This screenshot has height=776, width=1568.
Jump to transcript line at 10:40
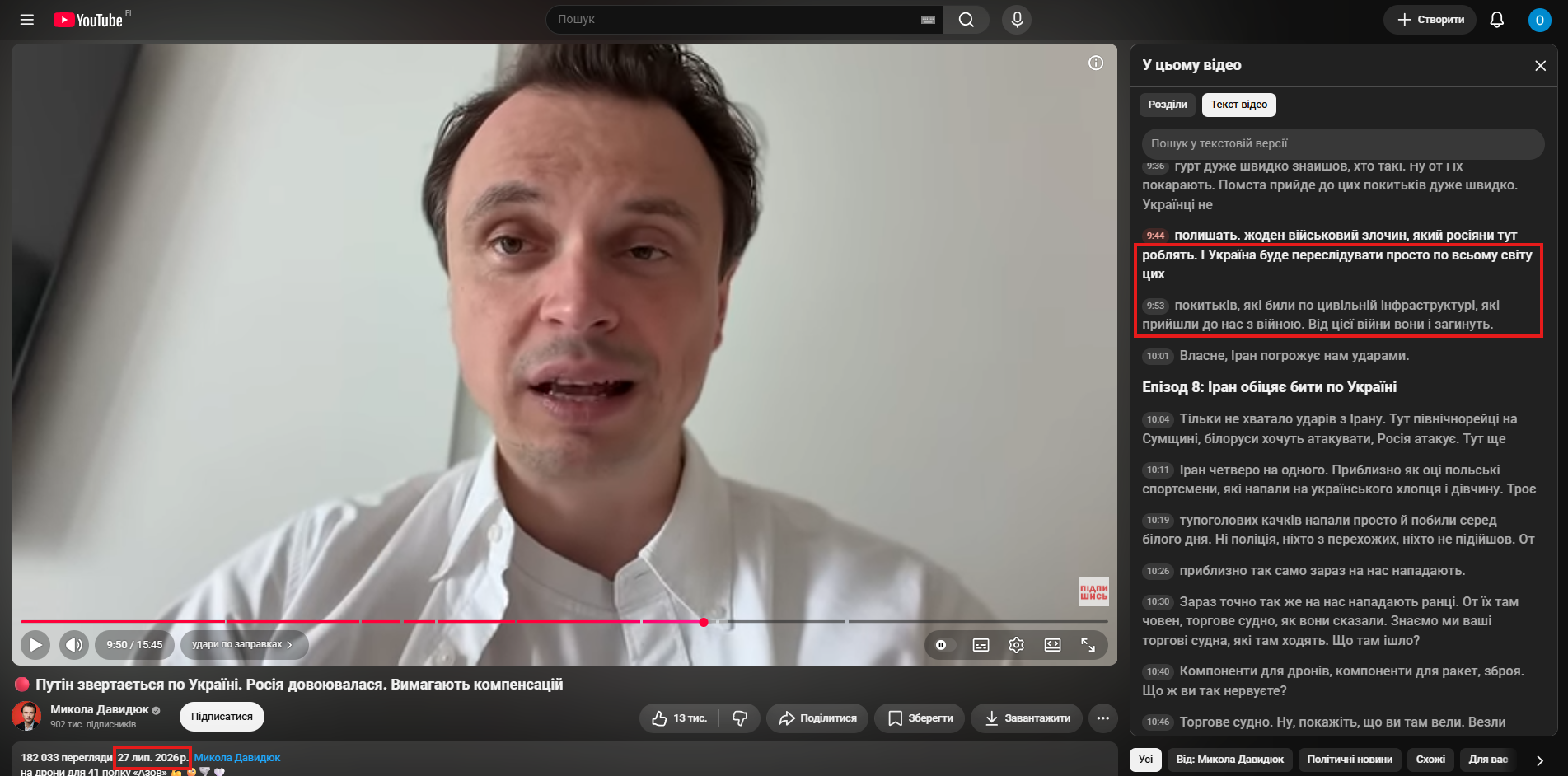(1342, 681)
